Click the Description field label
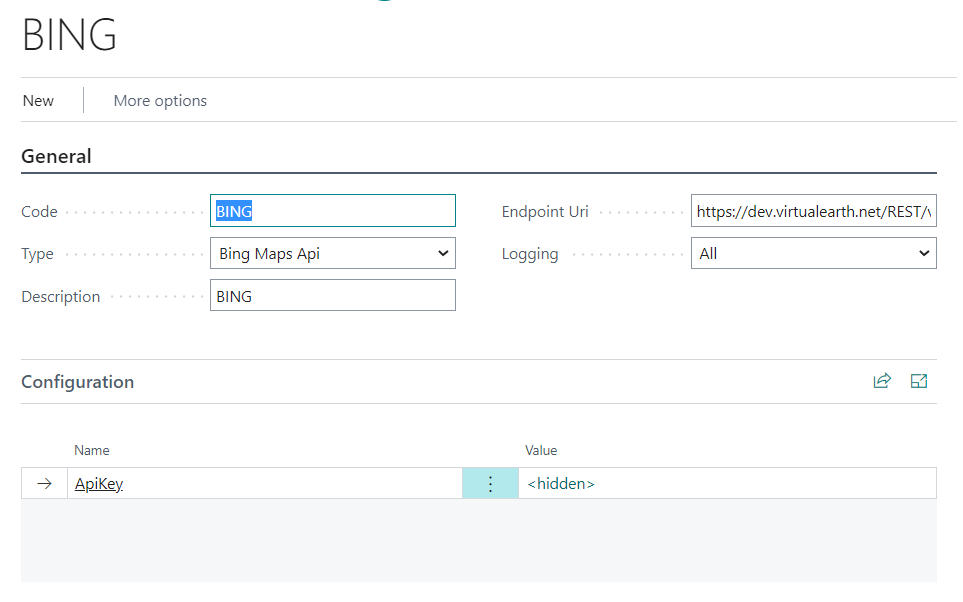 [x=61, y=297]
